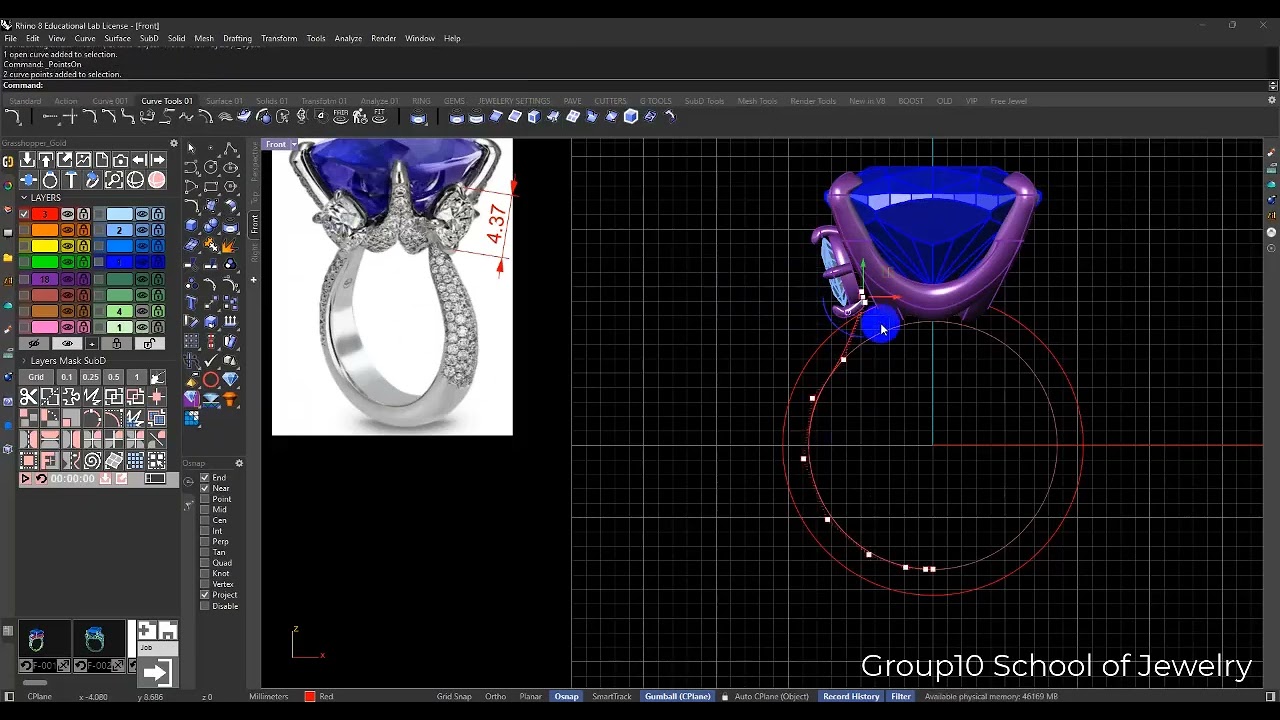The image size is (1280, 720).
Task: Click the spiral icon in the Layers Mask grid
Action: pos(93,461)
